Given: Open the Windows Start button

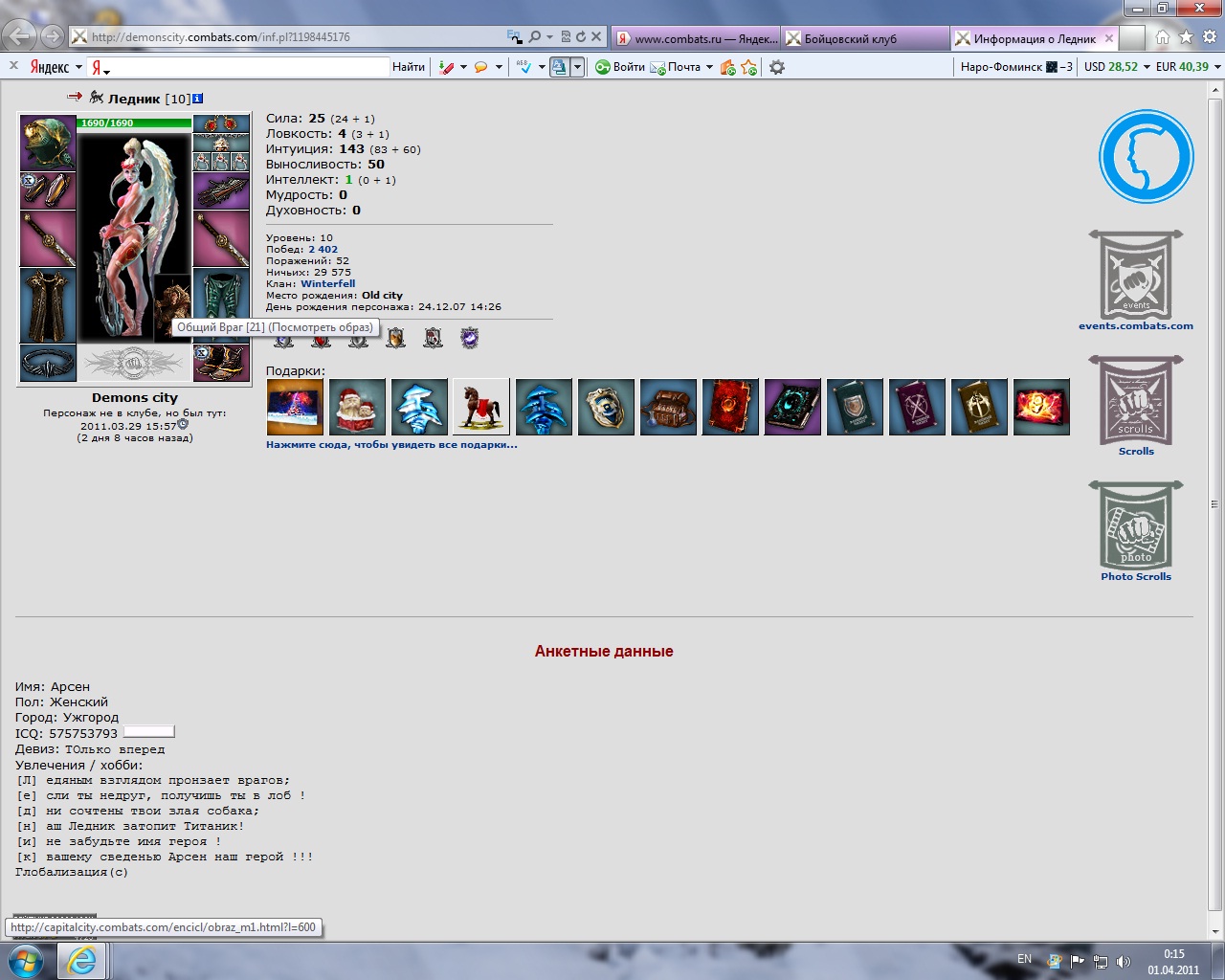Looking at the screenshot, I should 26,960.
